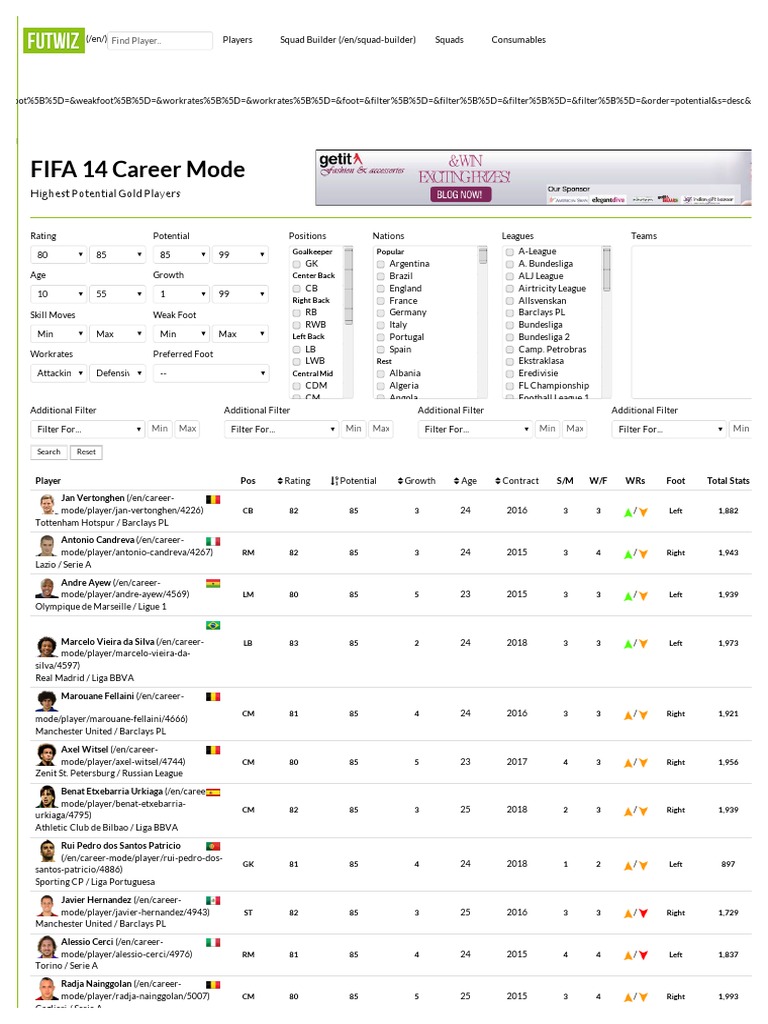Click the FUTWIZ logo
Image resolution: width=768 pixels, height=1024 pixels.
coord(53,40)
